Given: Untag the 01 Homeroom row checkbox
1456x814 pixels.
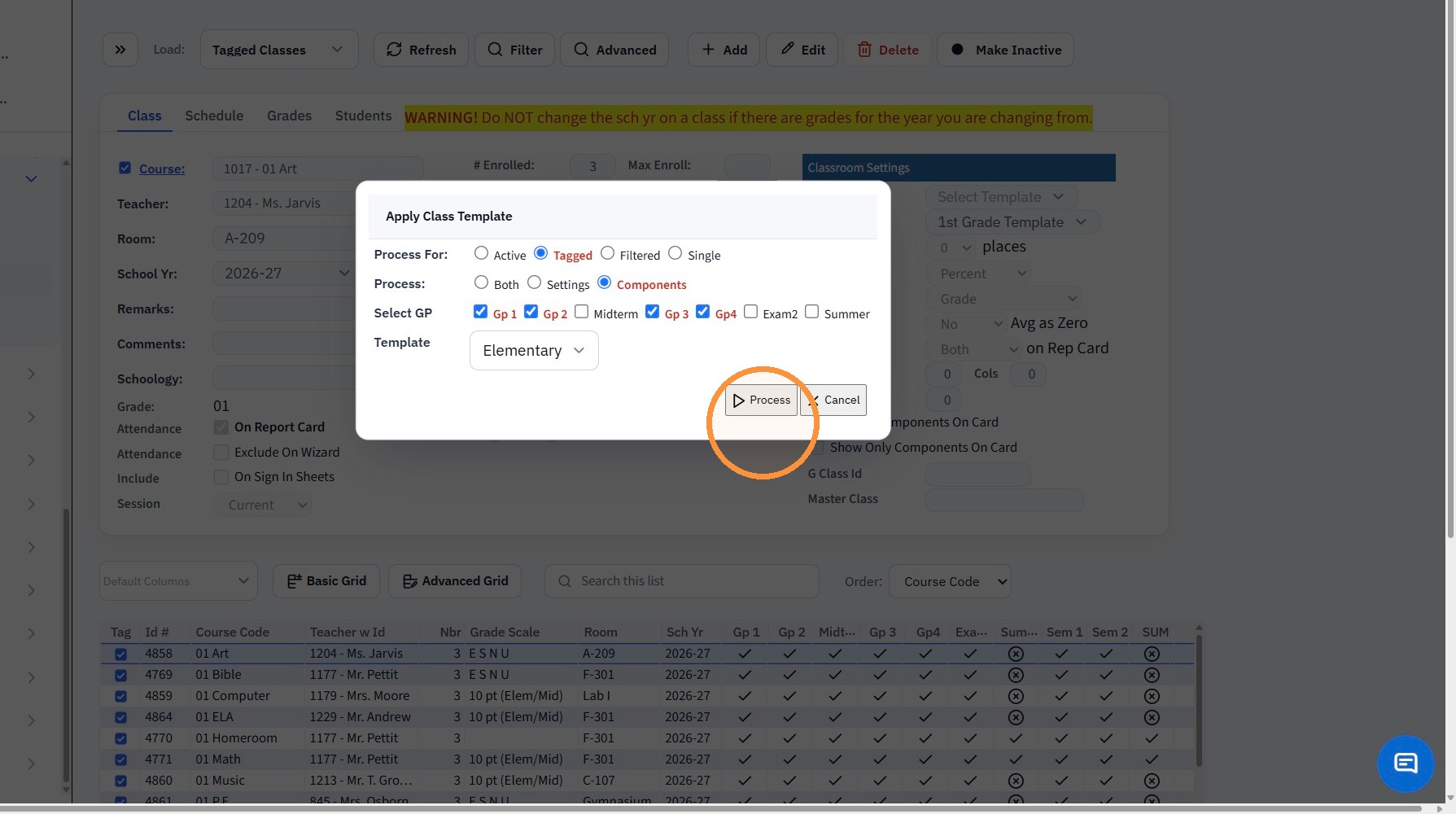Looking at the screenshot, I should tap(120, 738).
